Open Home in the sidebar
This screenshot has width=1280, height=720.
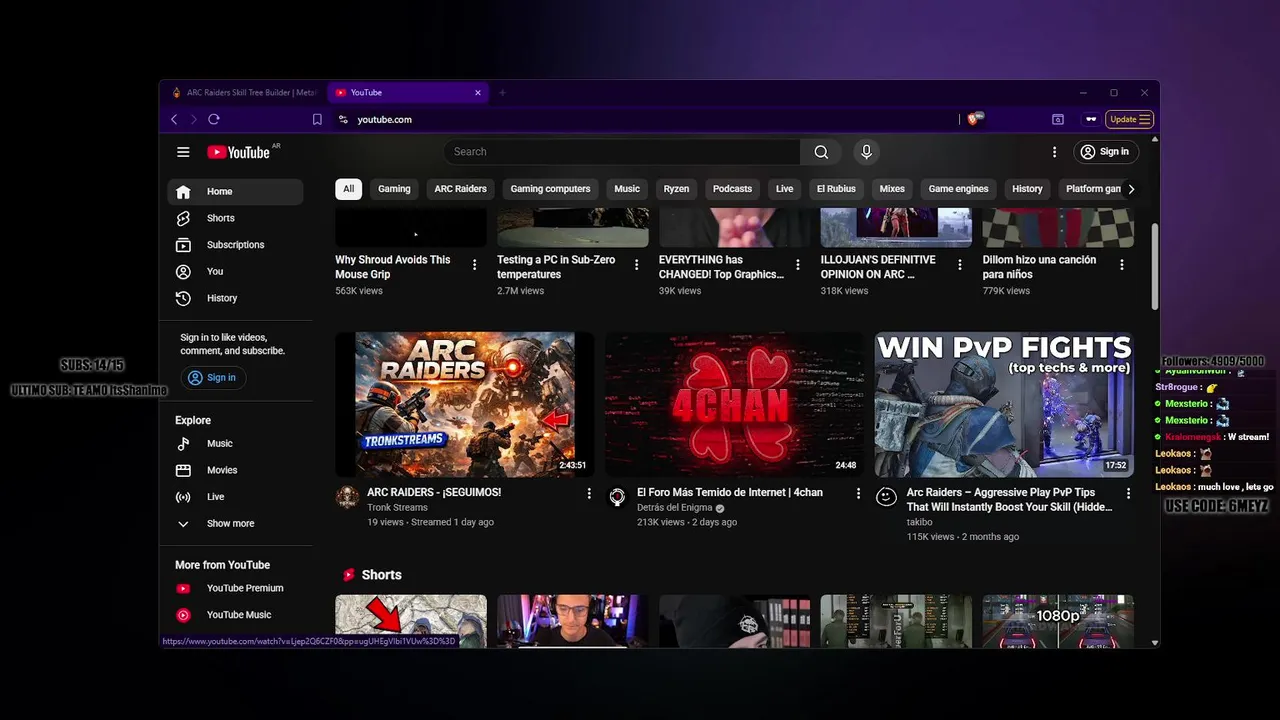pyautogui.click(x=235, y=192)
